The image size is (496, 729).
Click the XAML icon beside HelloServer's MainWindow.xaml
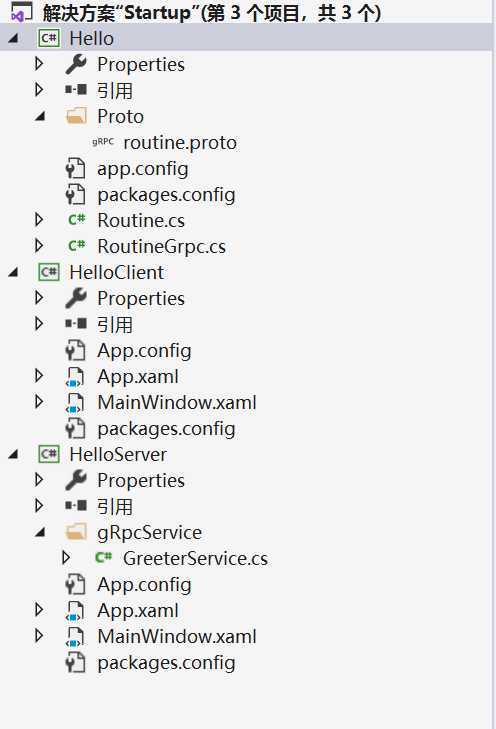75,636
